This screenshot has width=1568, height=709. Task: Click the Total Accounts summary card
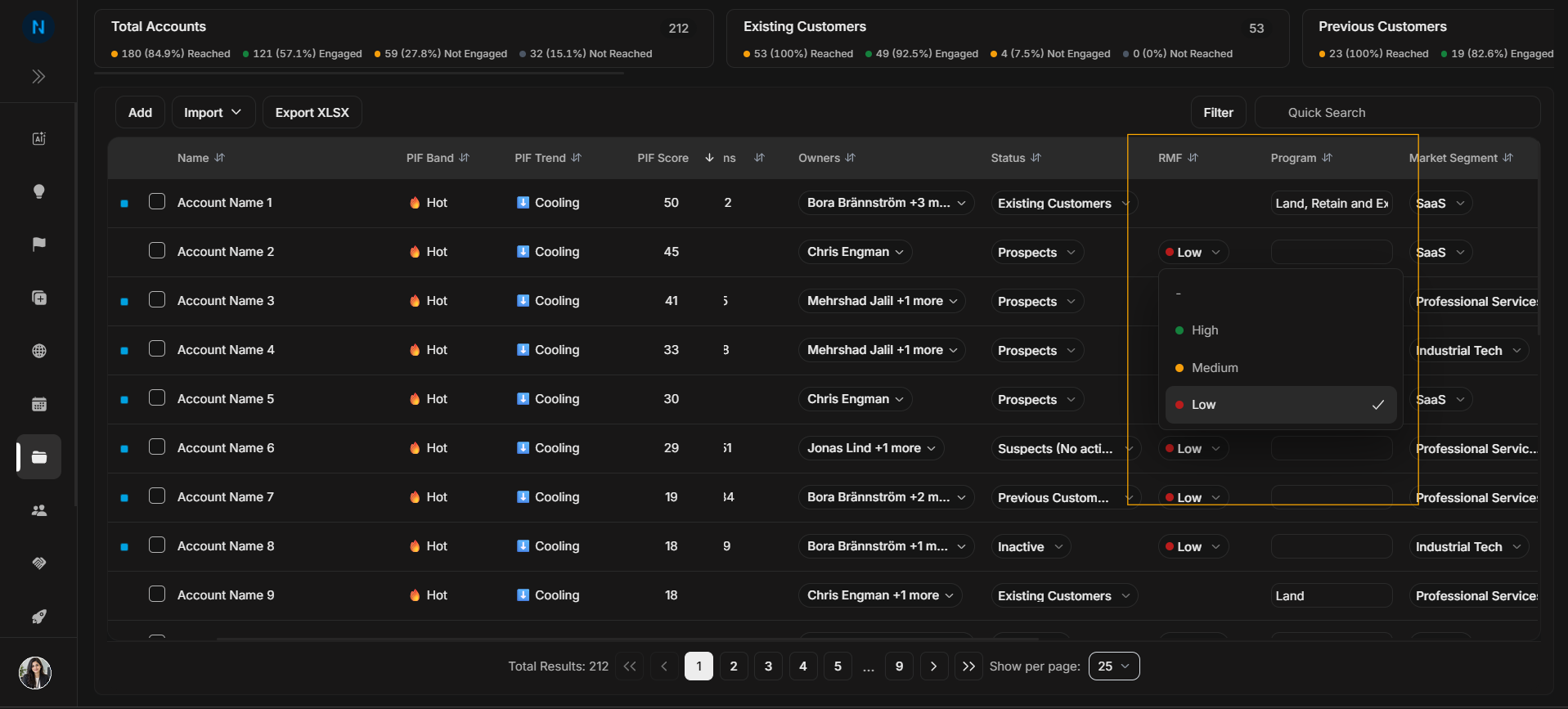point(404,38)
